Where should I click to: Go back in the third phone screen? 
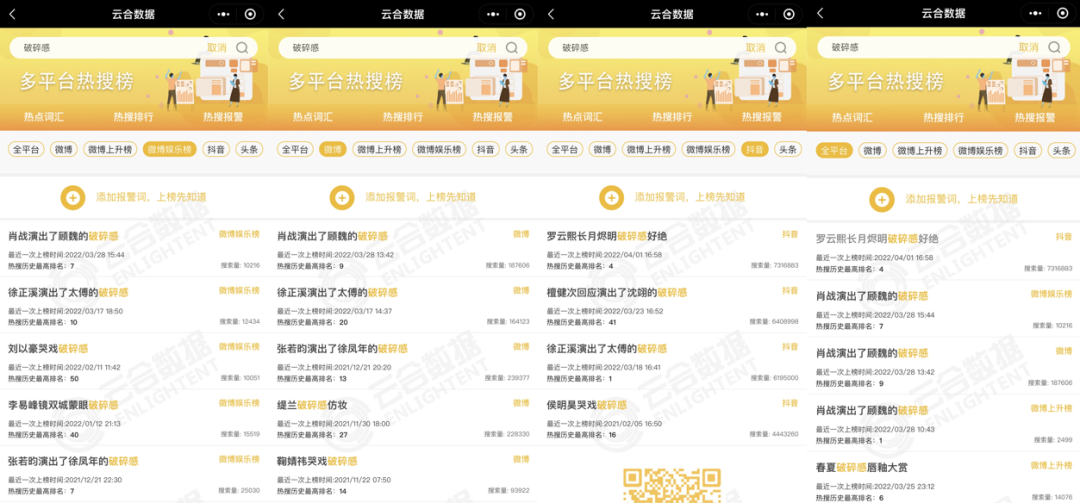550,14
